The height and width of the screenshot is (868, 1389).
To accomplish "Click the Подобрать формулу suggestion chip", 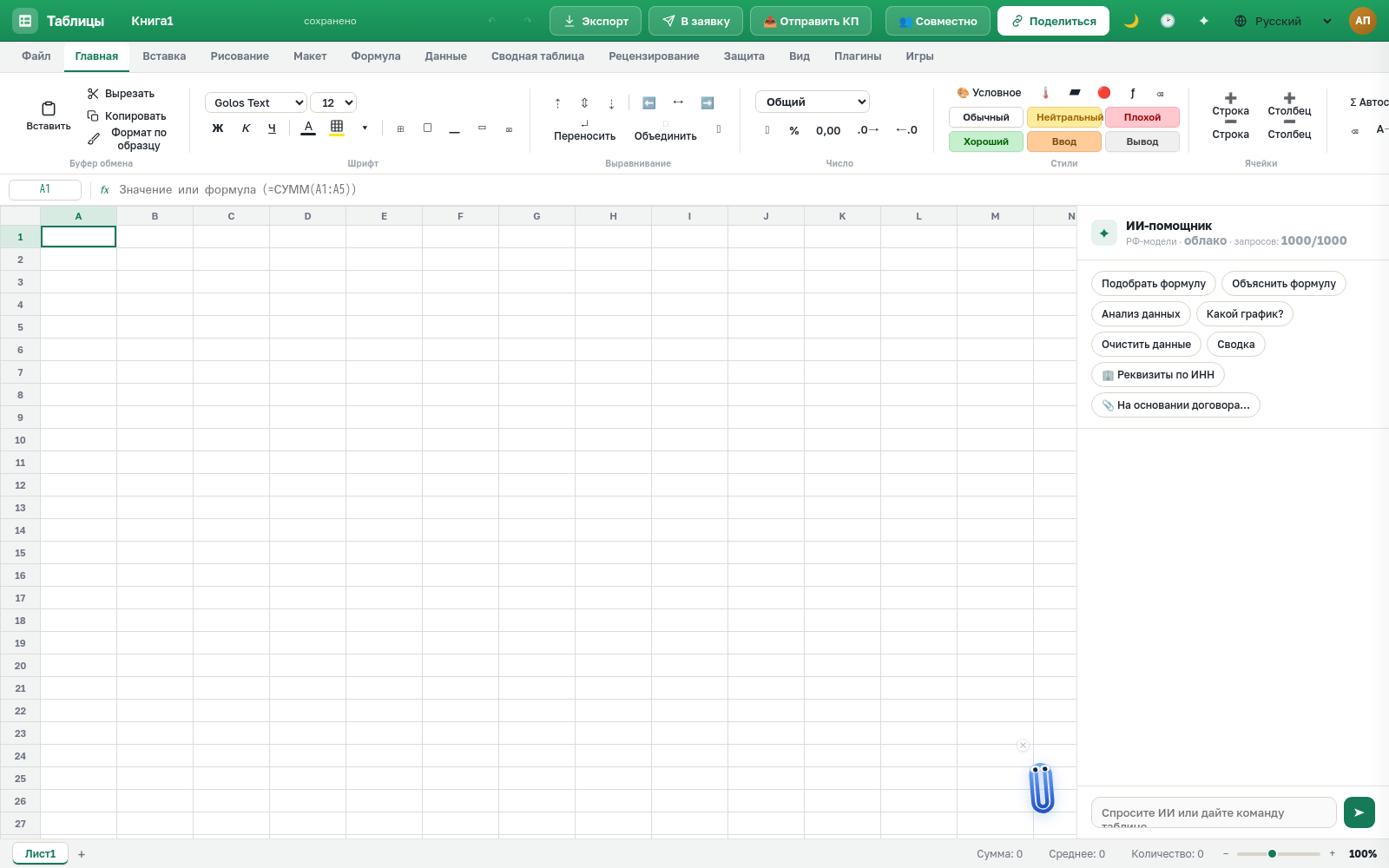I will [x=1154, y=284].
